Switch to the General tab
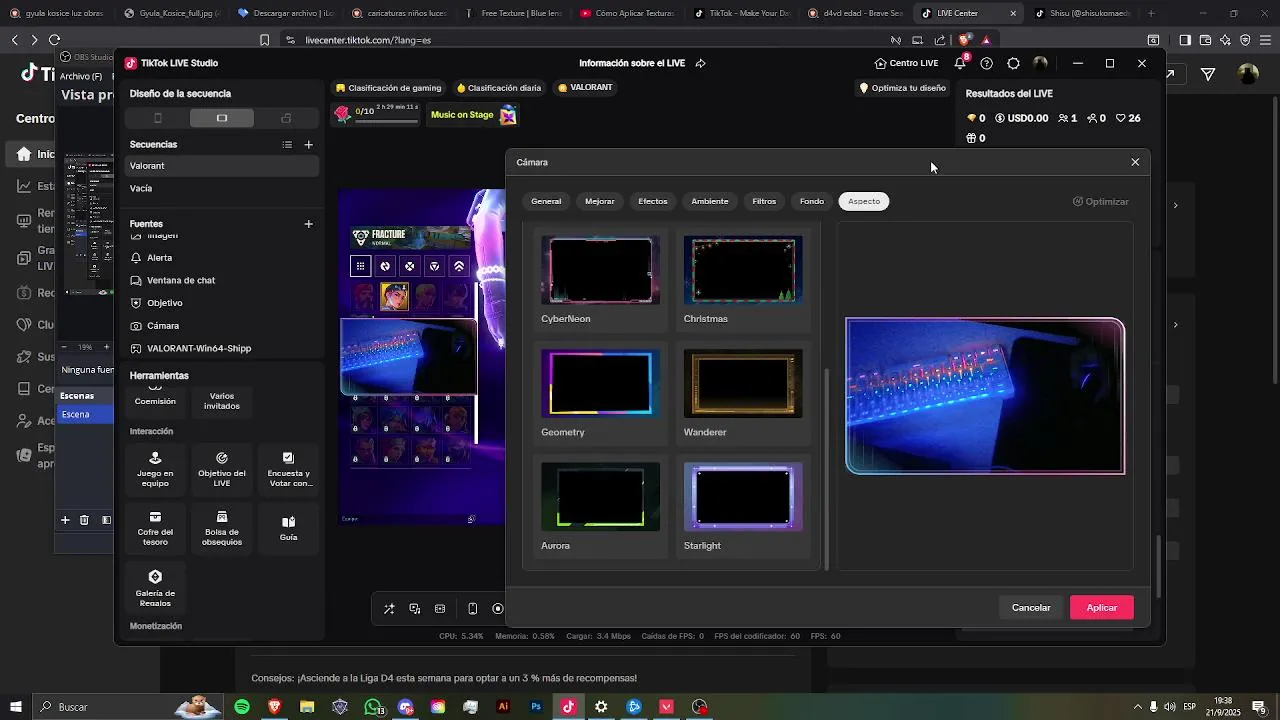The image size is (1280, 720). click(546, 202)
